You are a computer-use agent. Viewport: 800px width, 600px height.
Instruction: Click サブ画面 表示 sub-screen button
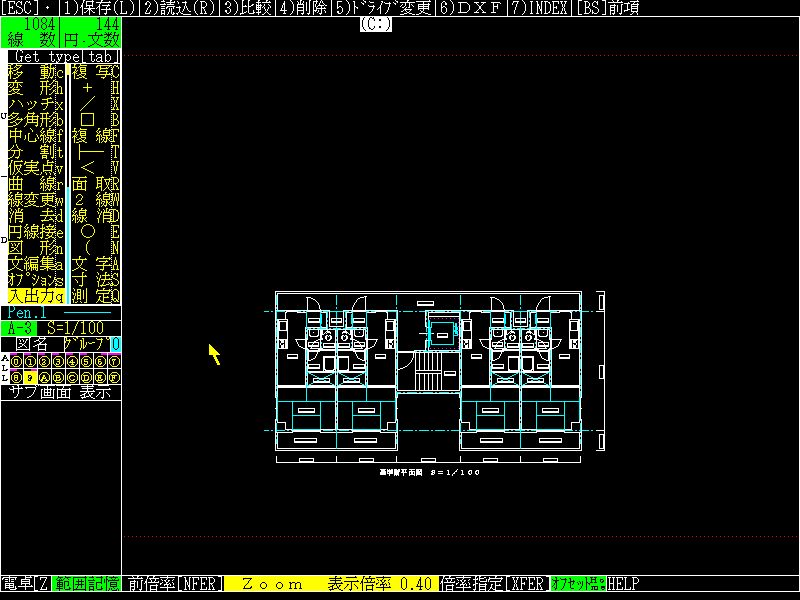[x=60, y=393]
